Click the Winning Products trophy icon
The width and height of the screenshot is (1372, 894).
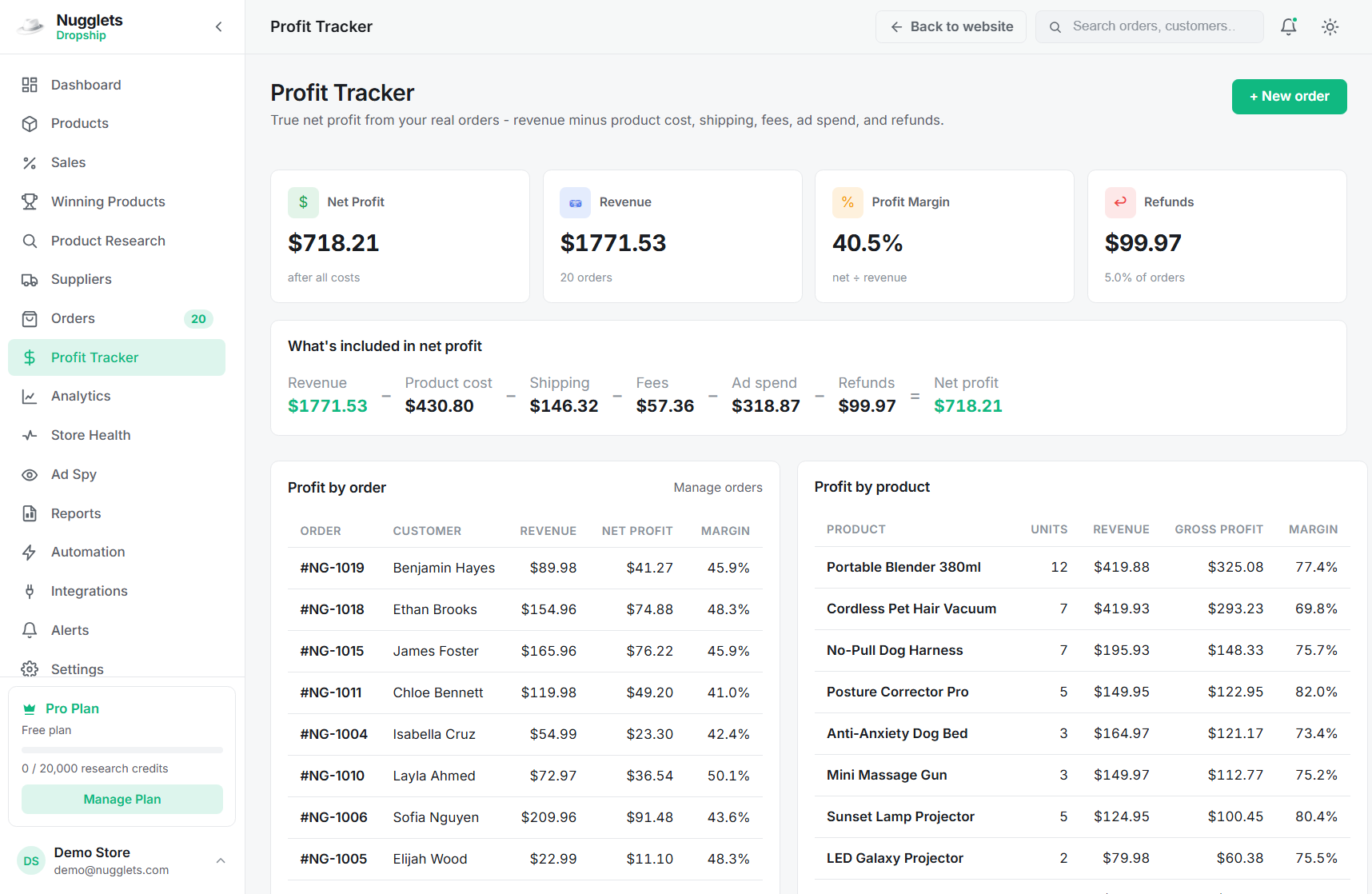tap(30, 202)
